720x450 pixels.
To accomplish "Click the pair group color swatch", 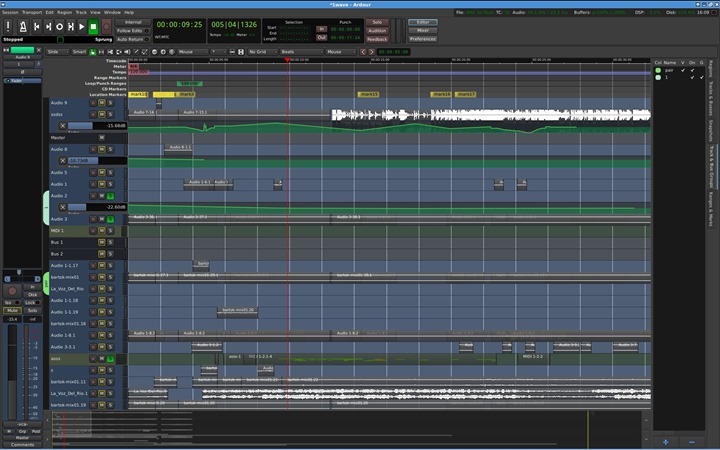I will 658,71.
